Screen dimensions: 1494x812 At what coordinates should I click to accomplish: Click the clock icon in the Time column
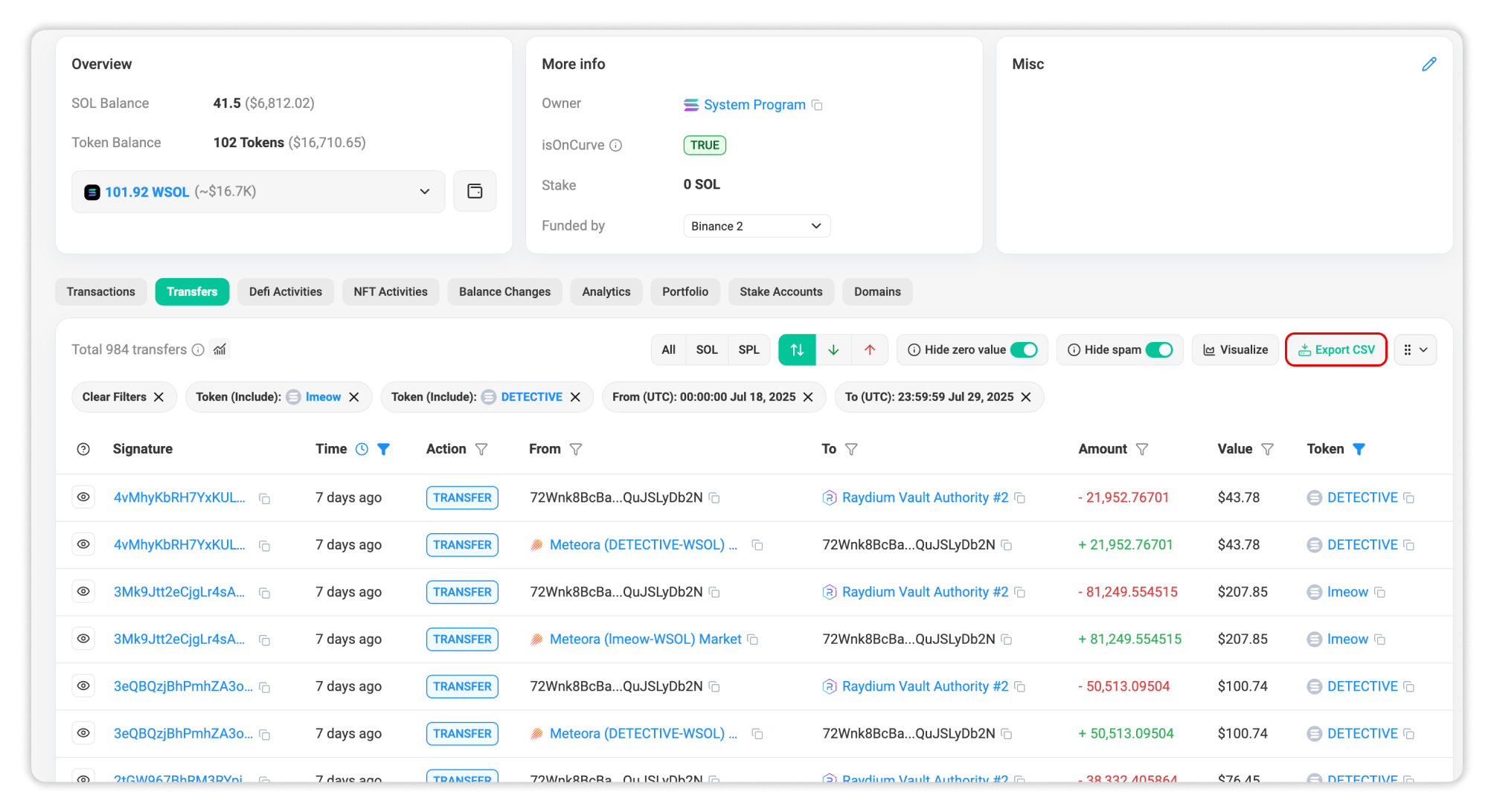point(362,449)
